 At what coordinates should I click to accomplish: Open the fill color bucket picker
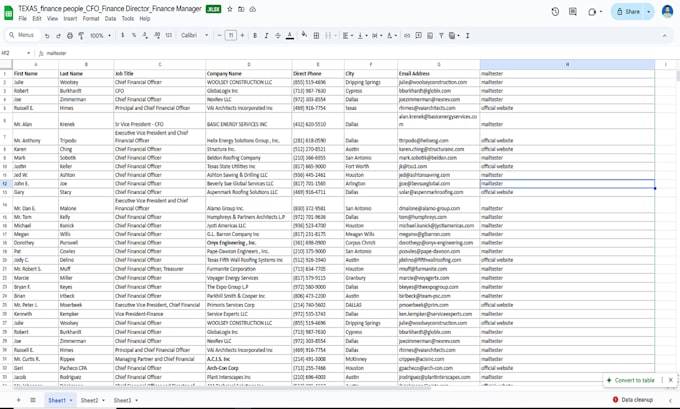304,35
